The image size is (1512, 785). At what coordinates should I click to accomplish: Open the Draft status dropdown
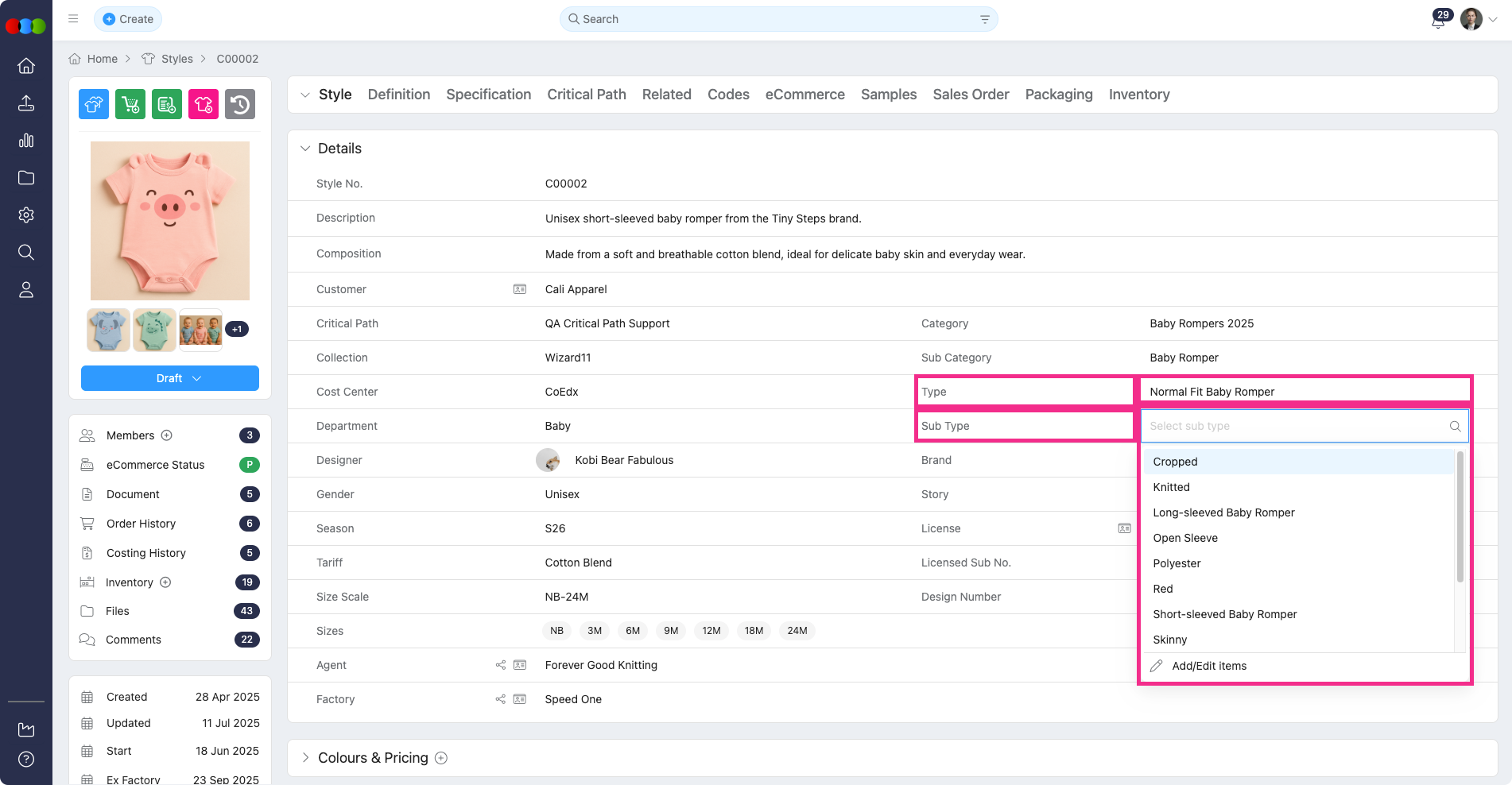(x=170, y=378)
